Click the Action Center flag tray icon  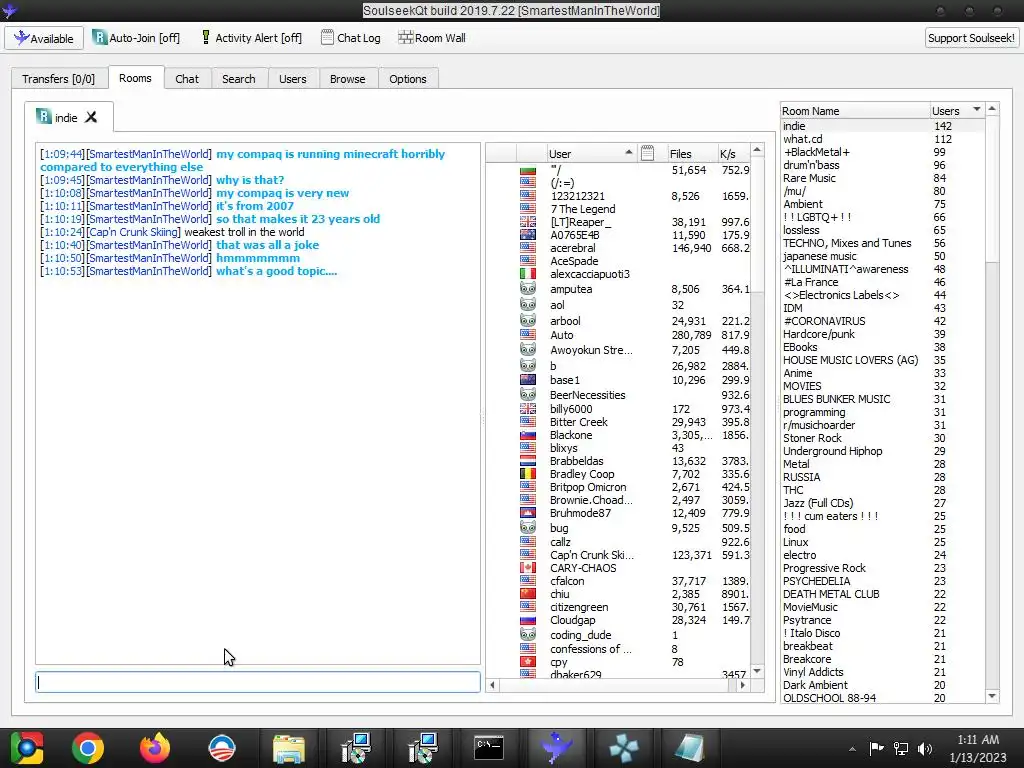pyautogui.click(x=876, y=748)
